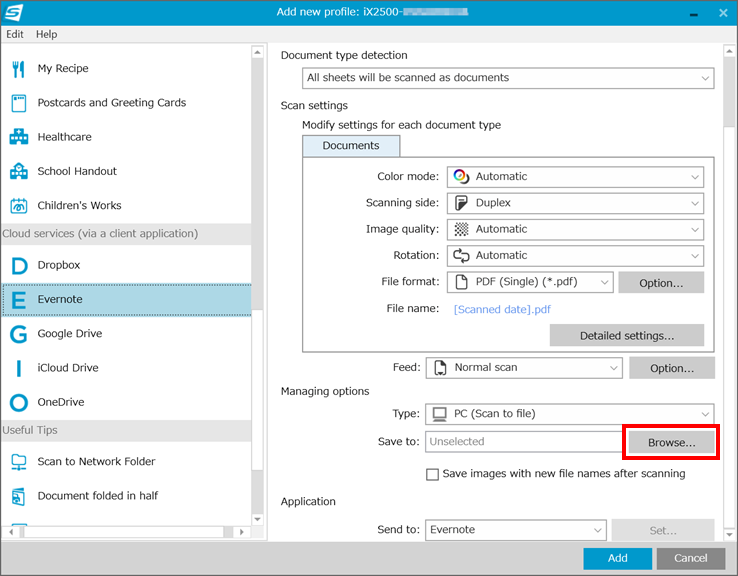Open the Document type detection dropdown
Screen dimensions: 738x576
click(x=508, y=78)
